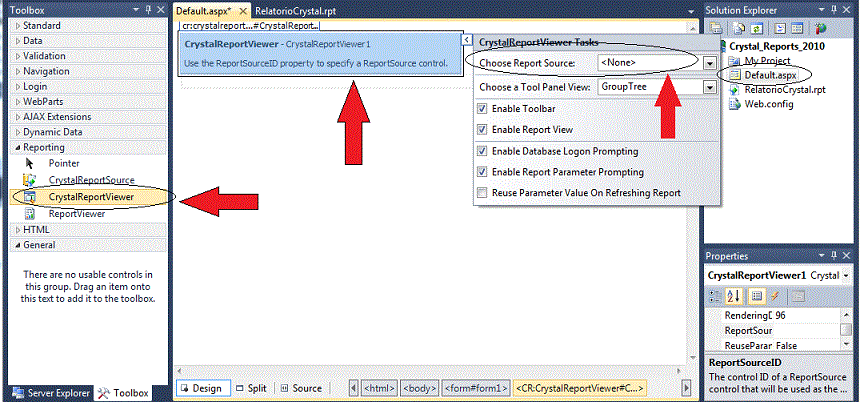Switch to the RelatorioCrystal.rpt tab
This screenshot has width=860, height=402.
(x=296, y=11)
